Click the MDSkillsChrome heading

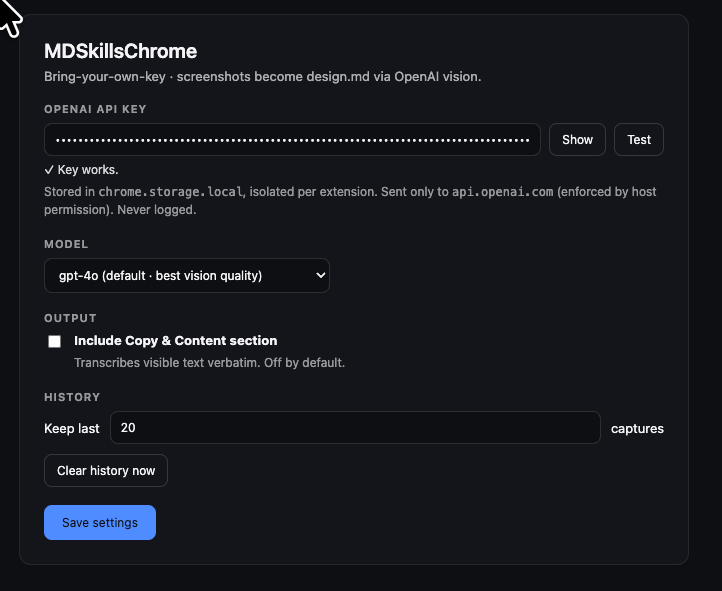(121, 51)
